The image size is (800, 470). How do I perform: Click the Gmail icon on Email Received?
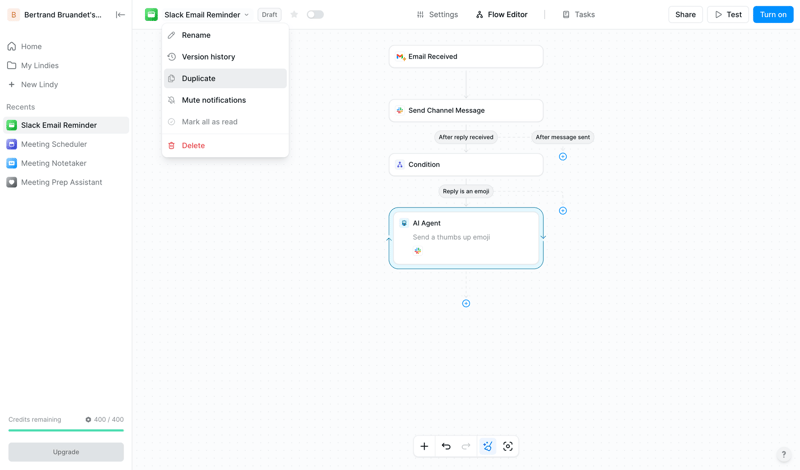point(401,57)
